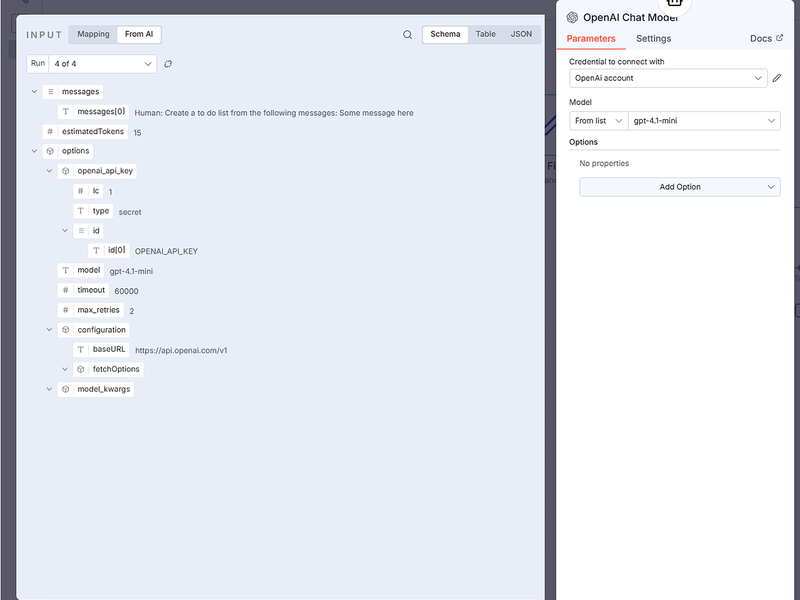The width and height of the screenshot is (800, 600).
Task: Click the pencil icon to edit credential
Action: (x=777, y=78)
